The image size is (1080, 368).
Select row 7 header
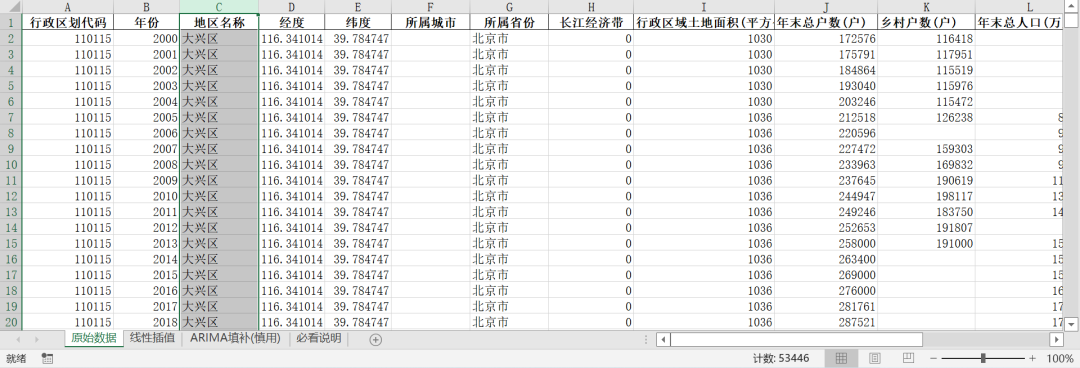(11, 117)
